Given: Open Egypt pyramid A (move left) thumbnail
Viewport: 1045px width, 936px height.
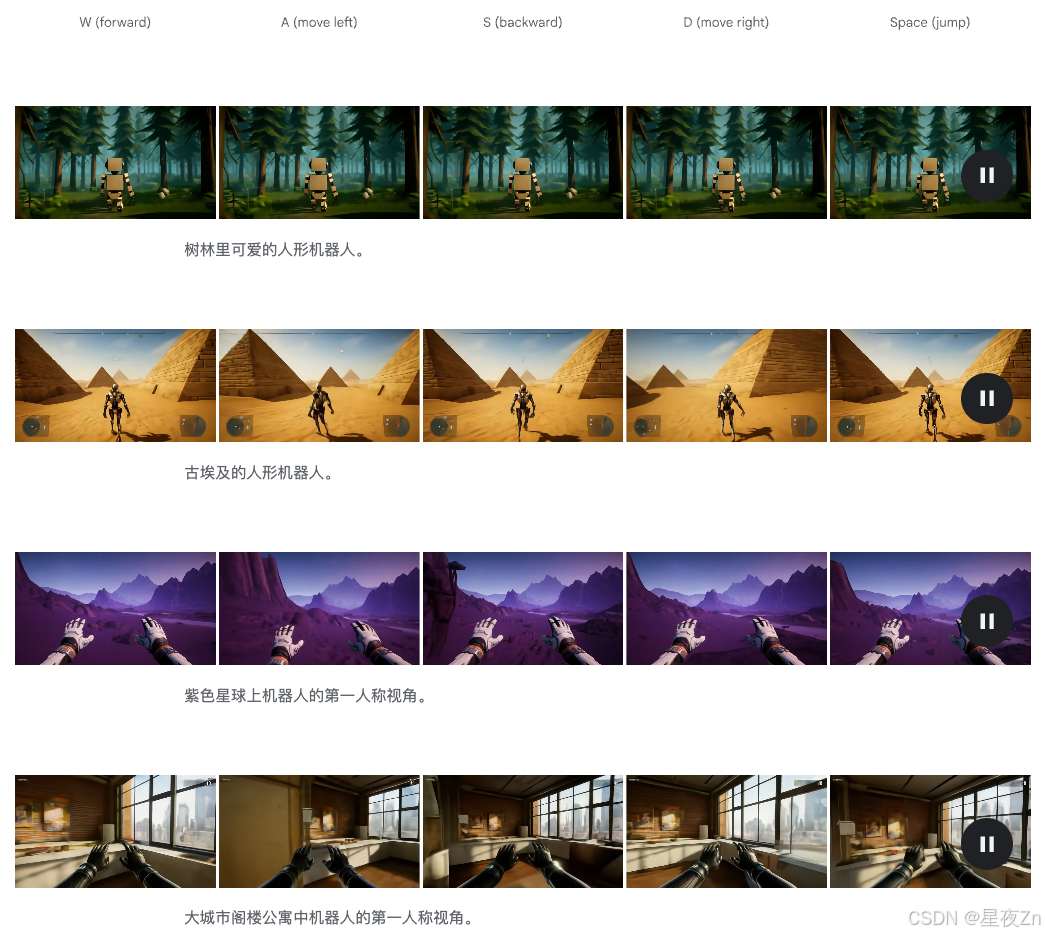Looking at the screenshot, I should coord(319,385).
